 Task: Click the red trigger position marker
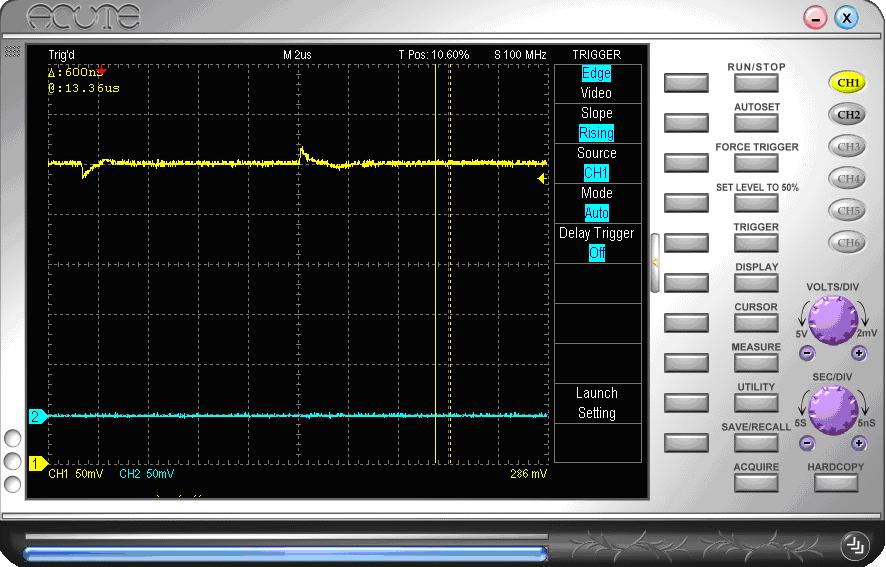pyautogui.click(x=101, y=71)
